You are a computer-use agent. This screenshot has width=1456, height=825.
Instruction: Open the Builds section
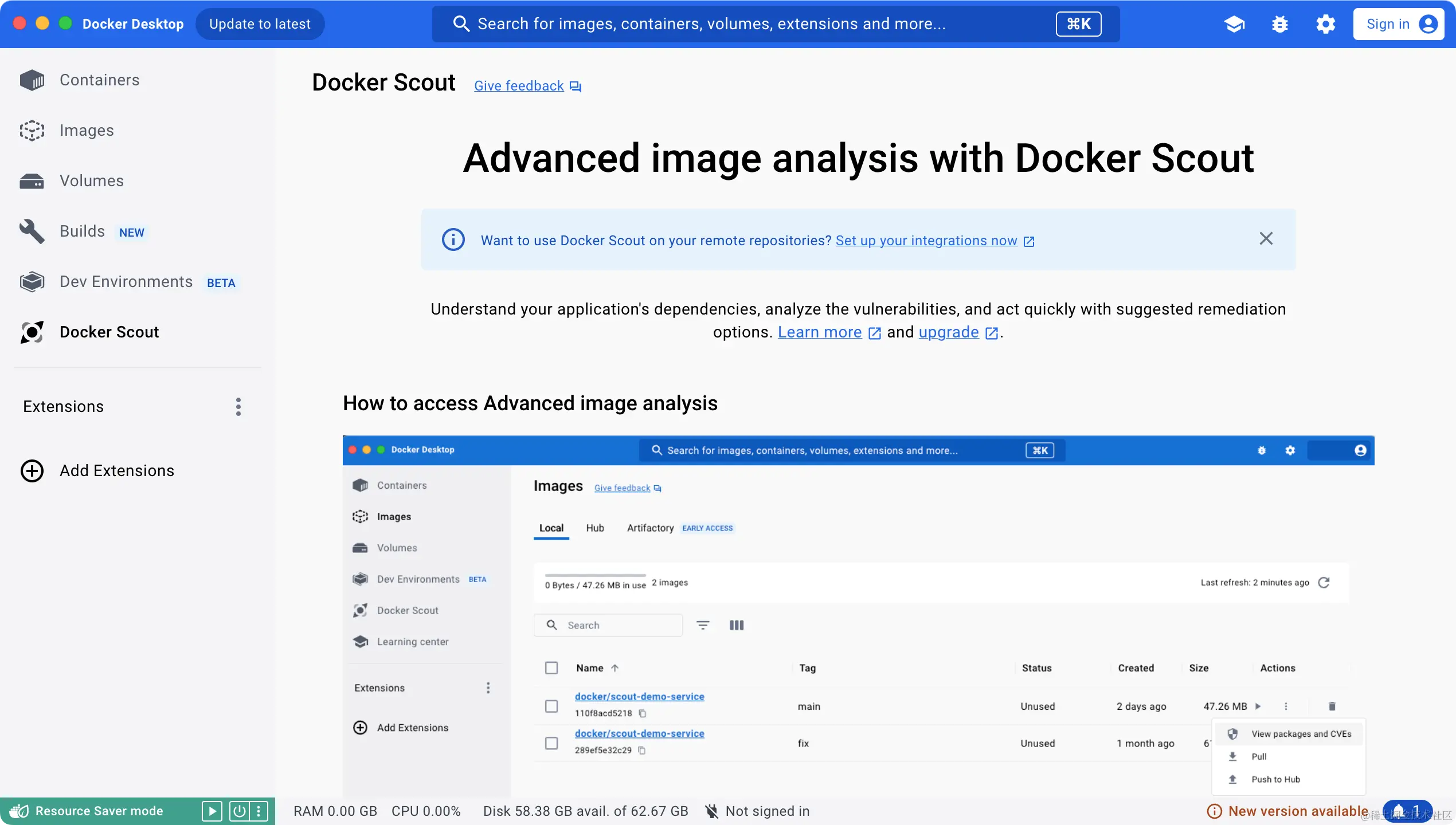coord(81,231)
